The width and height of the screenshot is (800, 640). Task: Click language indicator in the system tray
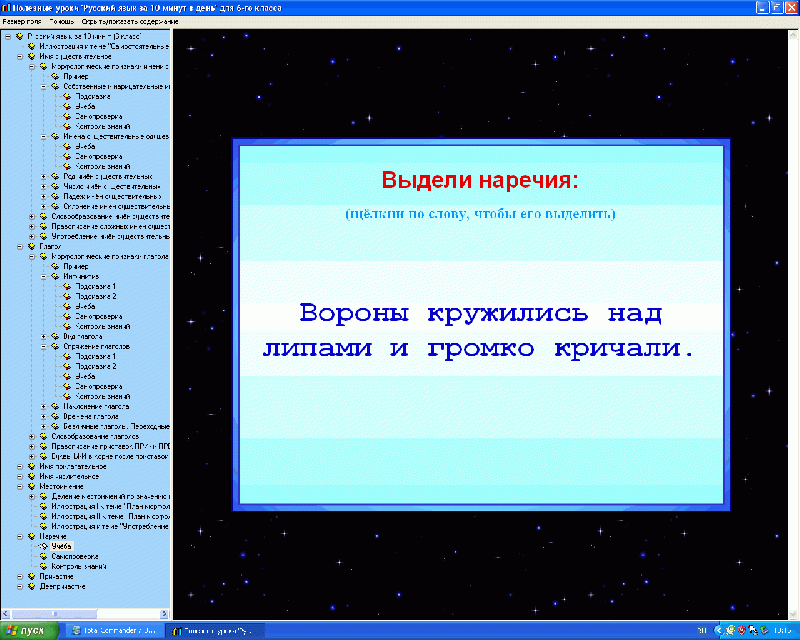pos(702,631)
